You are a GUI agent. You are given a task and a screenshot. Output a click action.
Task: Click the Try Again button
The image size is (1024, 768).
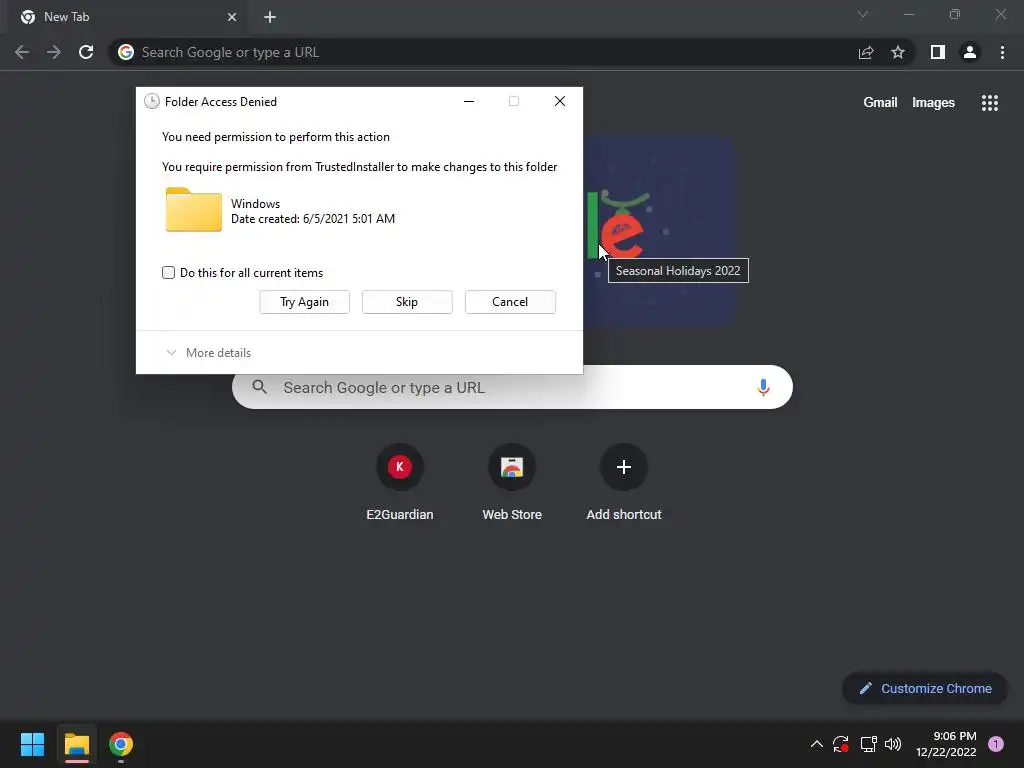tap(304, 302)
